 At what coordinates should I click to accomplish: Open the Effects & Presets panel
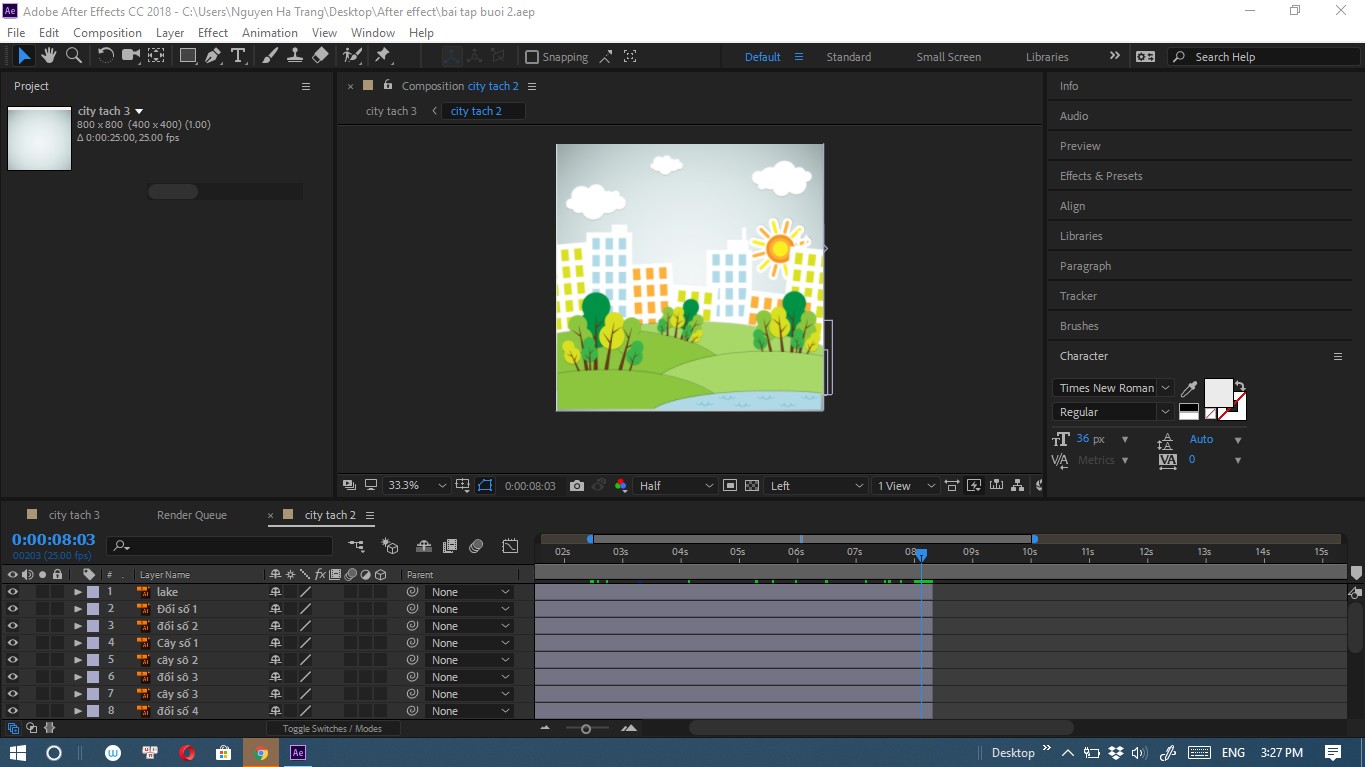pyautogui.click(x=1101, y=176)
